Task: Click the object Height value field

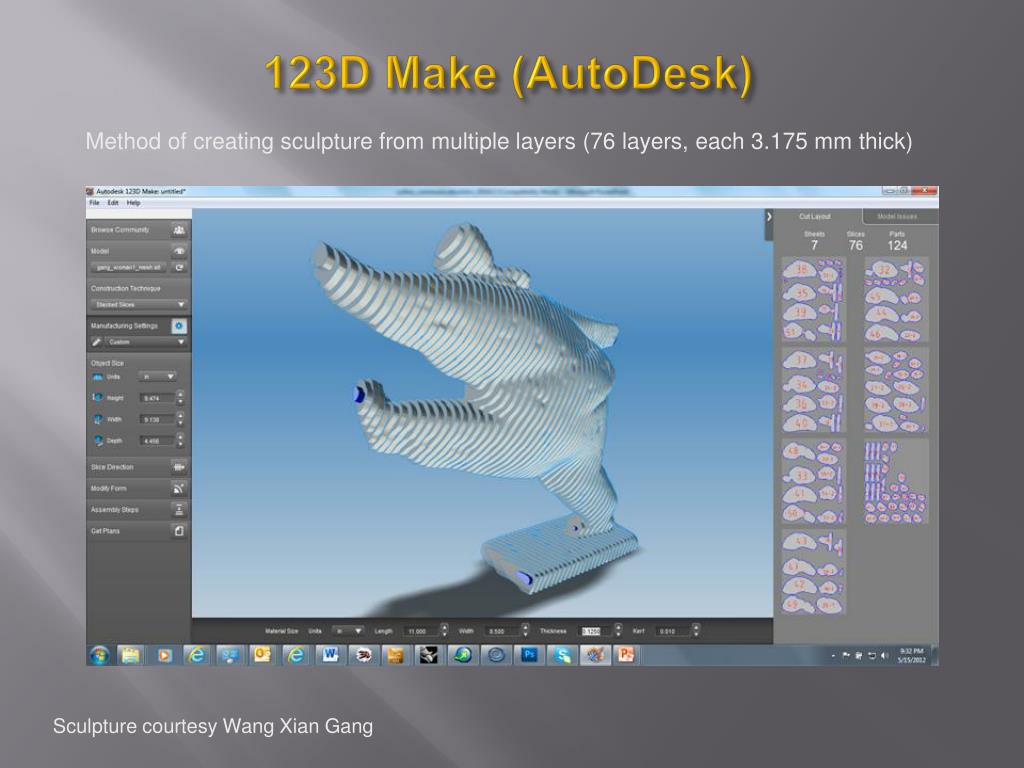Action: [157, 398]
